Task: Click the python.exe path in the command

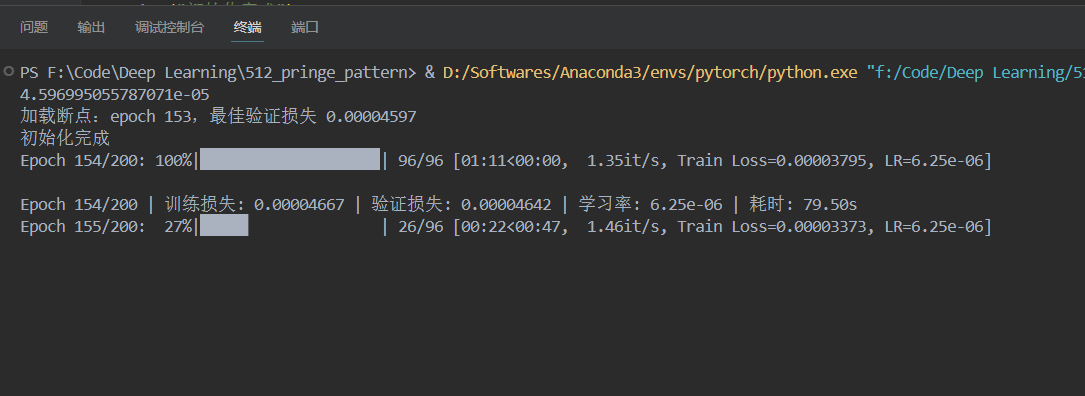Action: tap(650, 72)
